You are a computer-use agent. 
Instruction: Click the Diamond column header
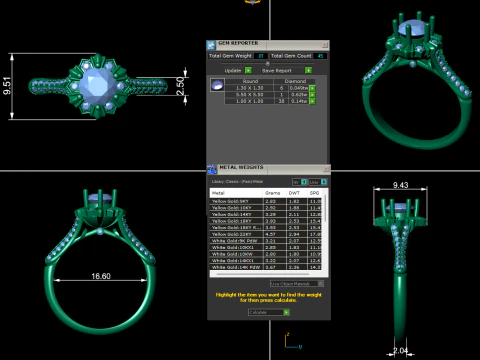click(295, 81)
